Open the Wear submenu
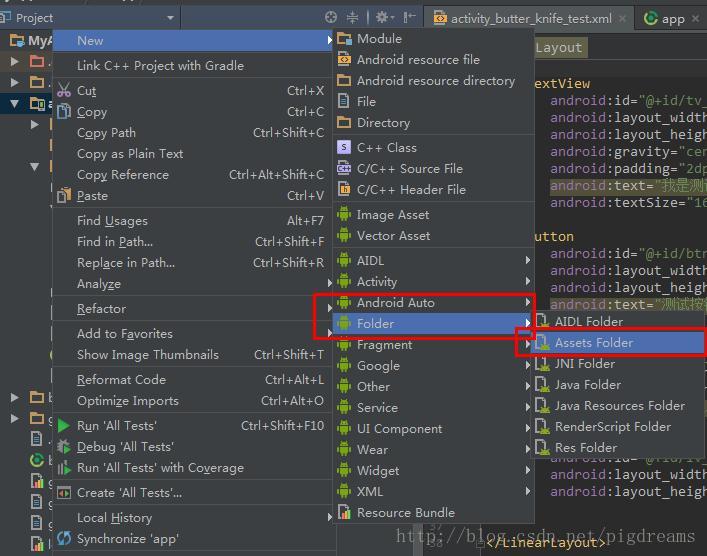 [x=433, y=450]
